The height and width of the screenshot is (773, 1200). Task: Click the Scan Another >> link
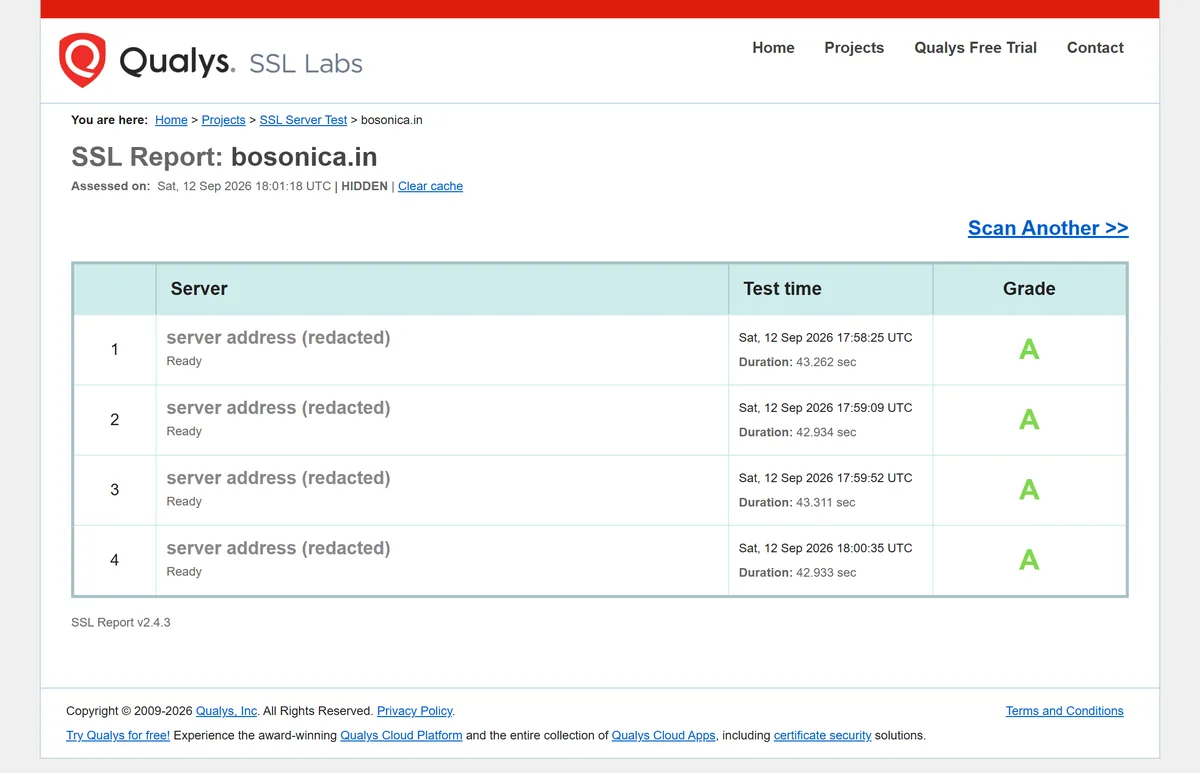tap(1048, 228)
